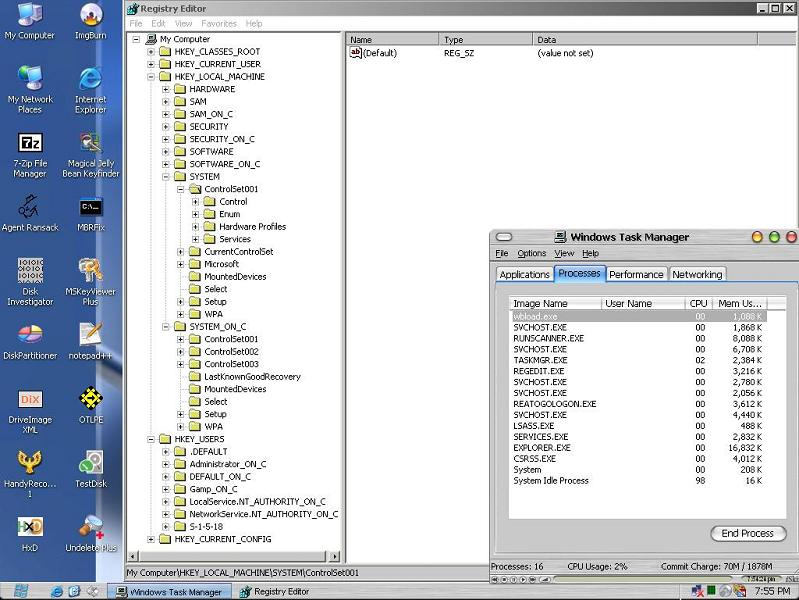Expand HKEY_CURRENT_USER tree node
Viewport: 799px width, 600px height.
pyautogui.click(x=151, y=64)
